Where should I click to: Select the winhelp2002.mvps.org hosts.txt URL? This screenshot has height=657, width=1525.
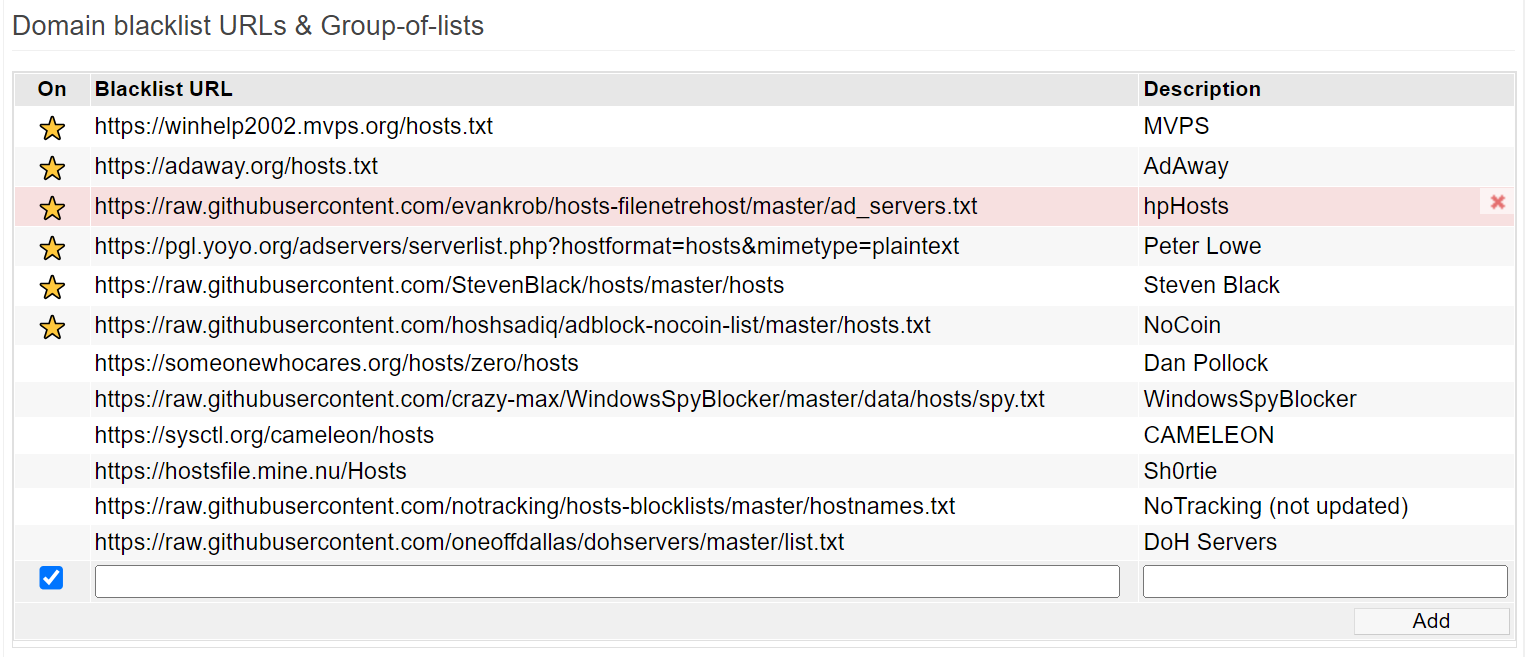(294, 127)
